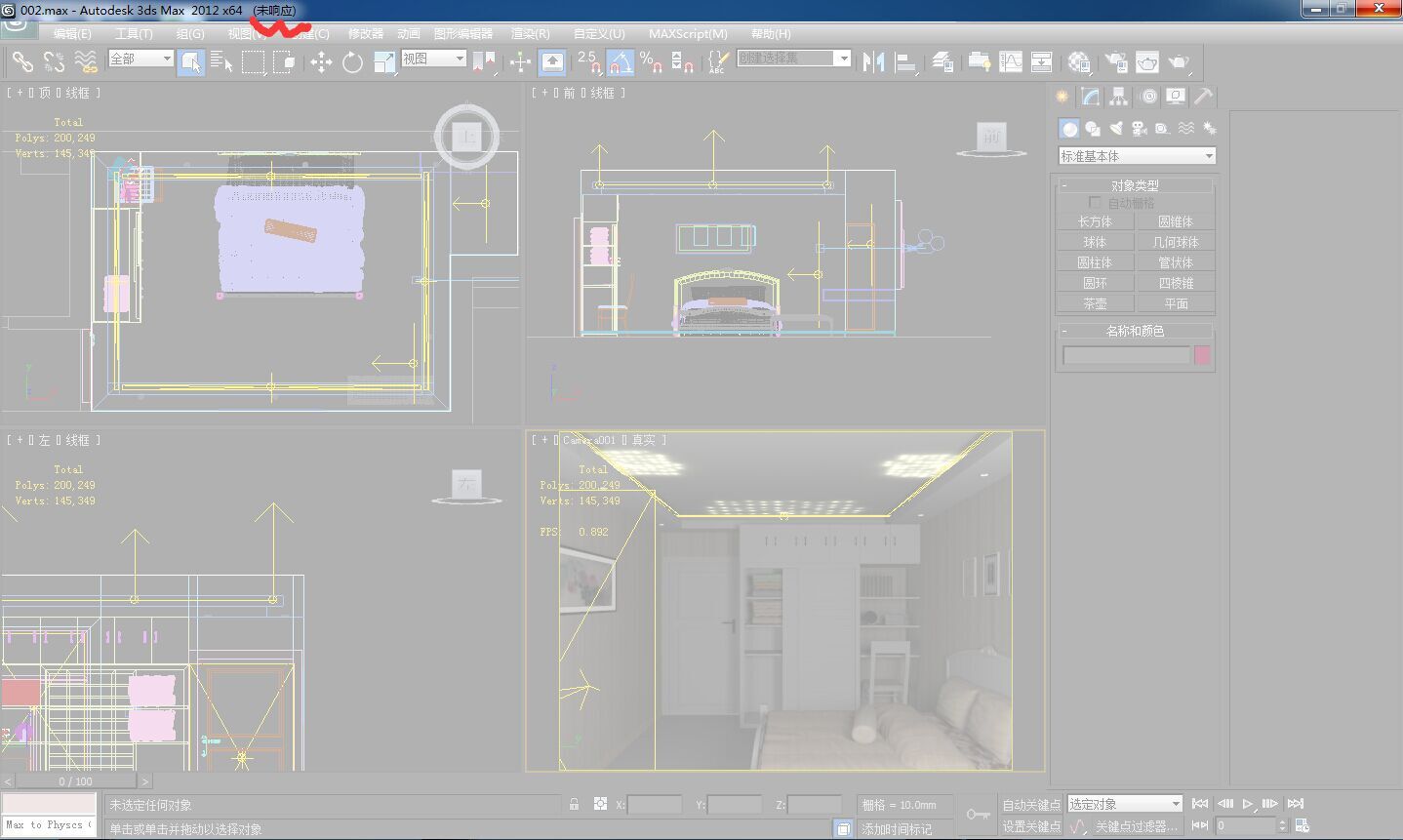Click Bind to Space Warp icon
Viewport: 1403px width, 840px height.
click(x=86, y=62)
